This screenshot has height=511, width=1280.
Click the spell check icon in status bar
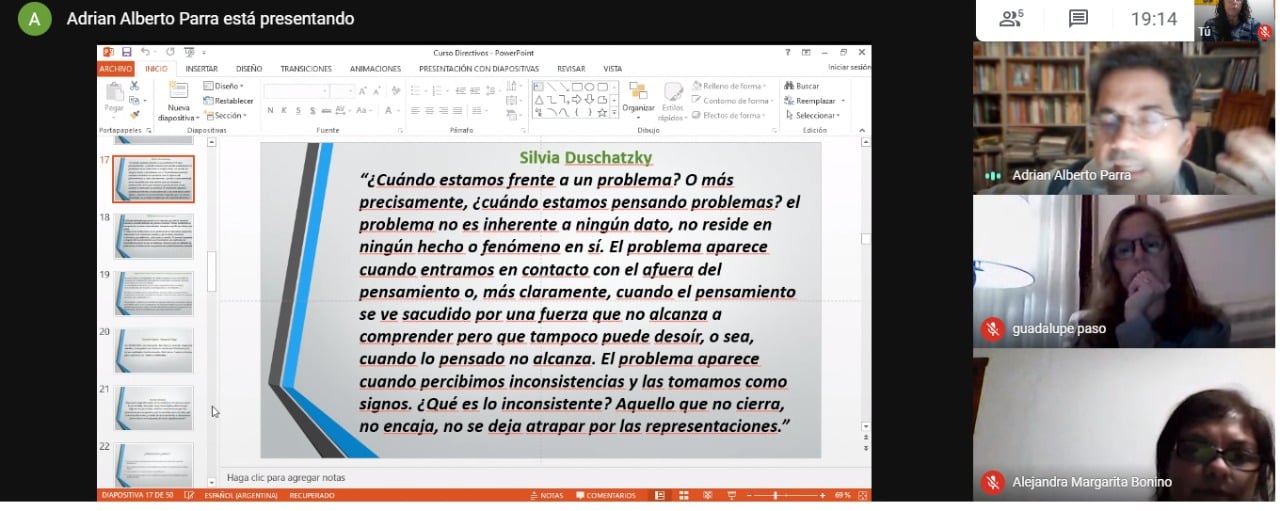[x=189, y=495]
